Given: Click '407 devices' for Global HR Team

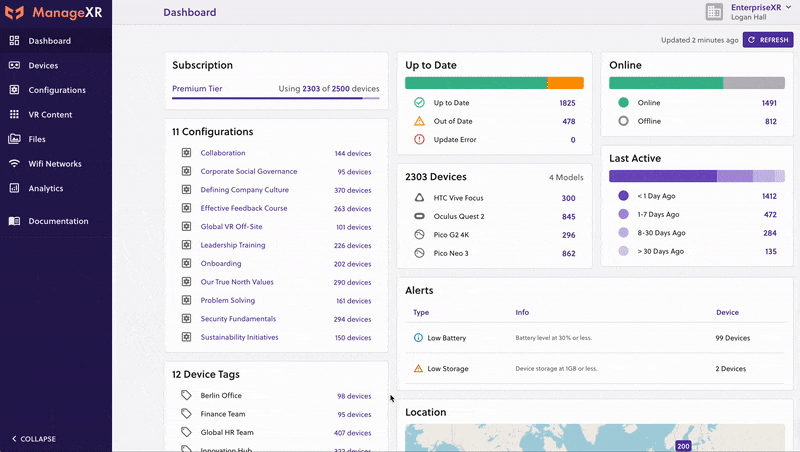Looking at the screenshot, I should [353, 433].
